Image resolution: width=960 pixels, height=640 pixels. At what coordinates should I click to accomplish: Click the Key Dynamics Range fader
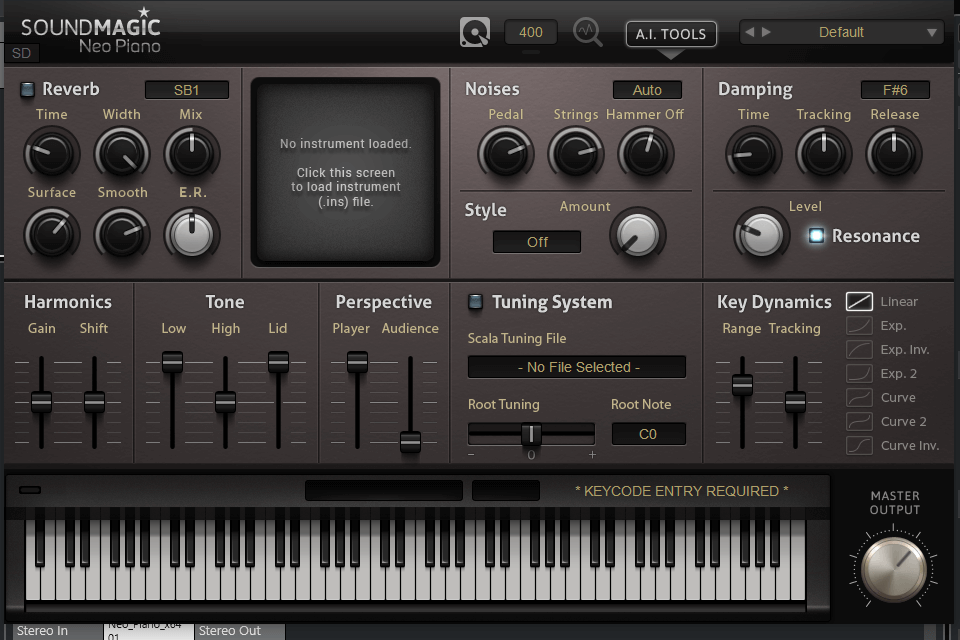pos(743,385)
